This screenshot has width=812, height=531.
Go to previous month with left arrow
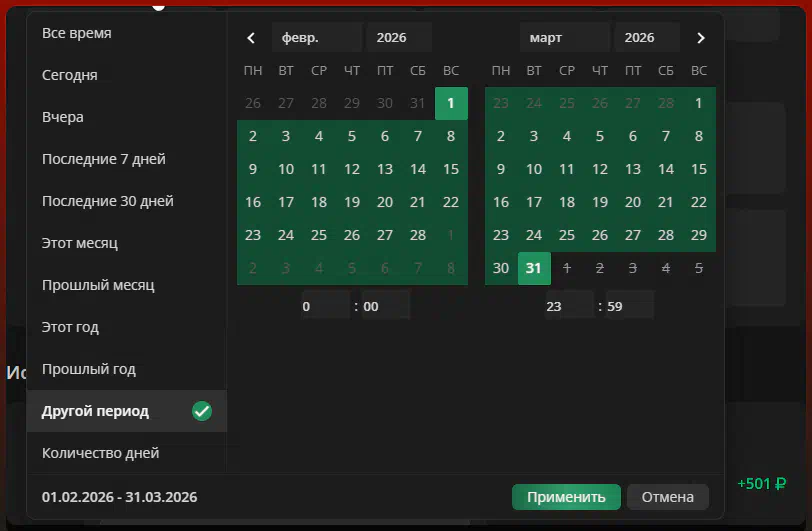251,38
